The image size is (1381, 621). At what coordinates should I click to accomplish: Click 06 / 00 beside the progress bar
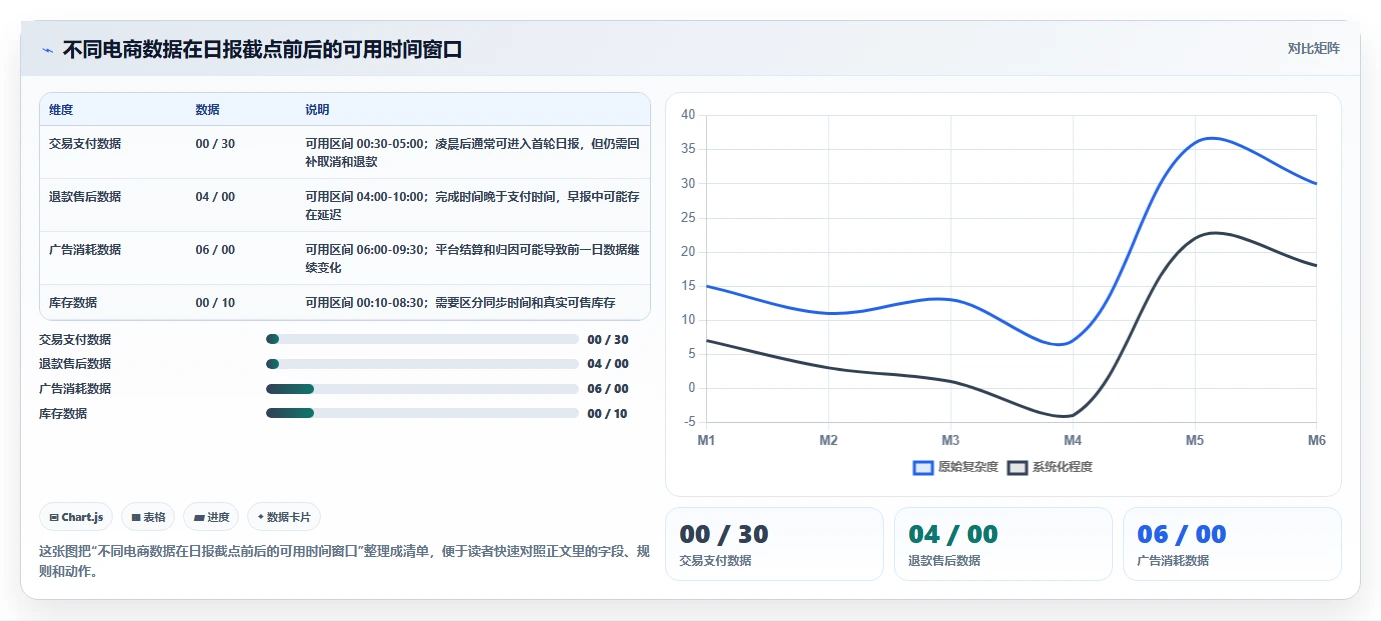pos(608,389)
